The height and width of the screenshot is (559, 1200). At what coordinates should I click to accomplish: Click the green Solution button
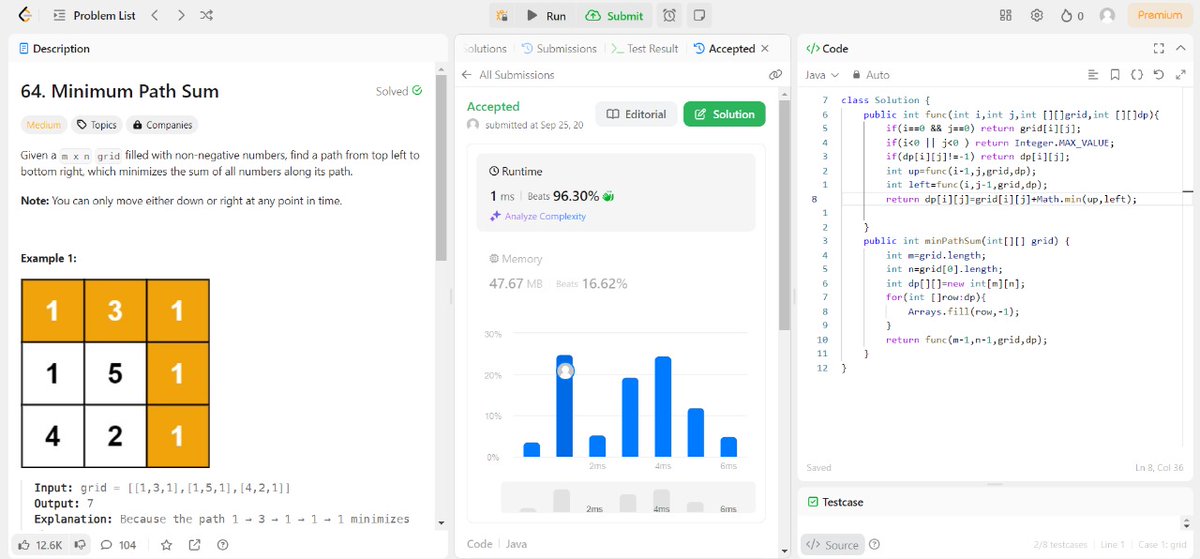[725, 114]
